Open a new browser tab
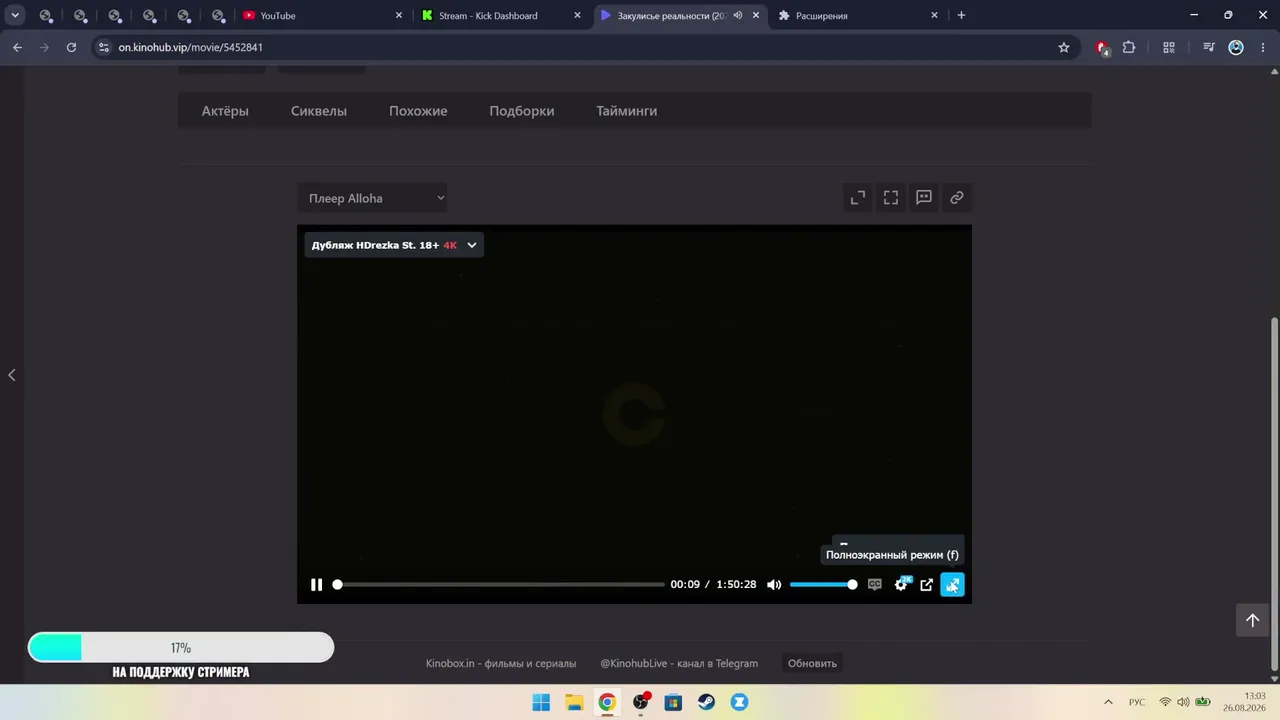Image resolution: width=1280 pixels, height=720 pixels. point(961,15)
